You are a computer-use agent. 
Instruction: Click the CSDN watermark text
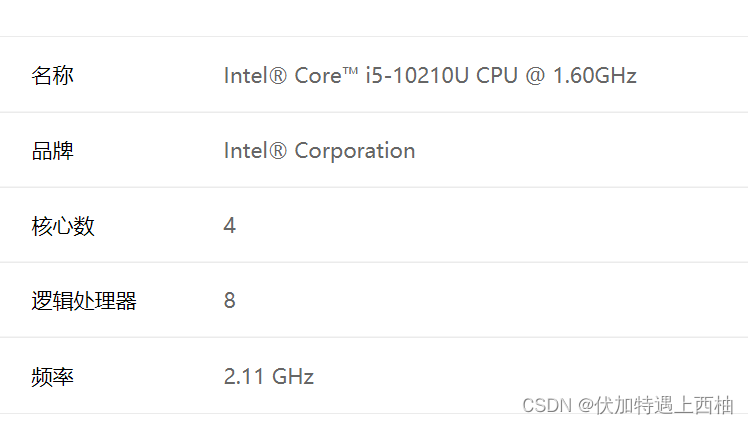(547, 405)
